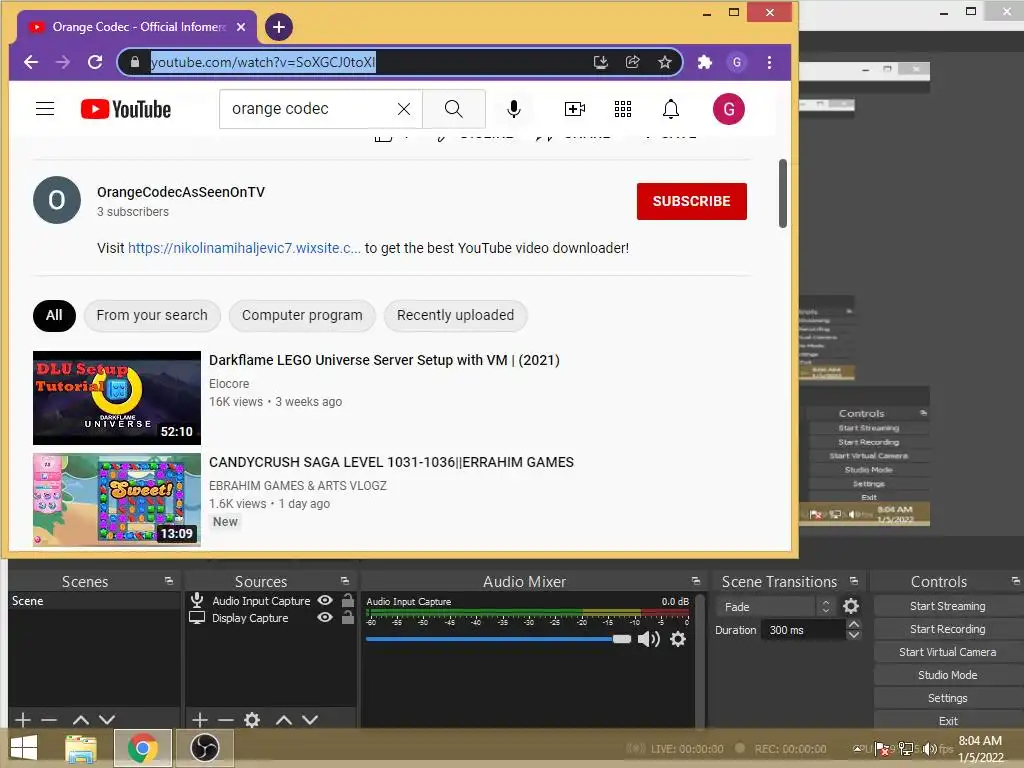The height and width of the screenshot is (768, 1024).
Task: Open Darkflame LEGO Universe video thumbnail
Action: (x=117, y=398)
